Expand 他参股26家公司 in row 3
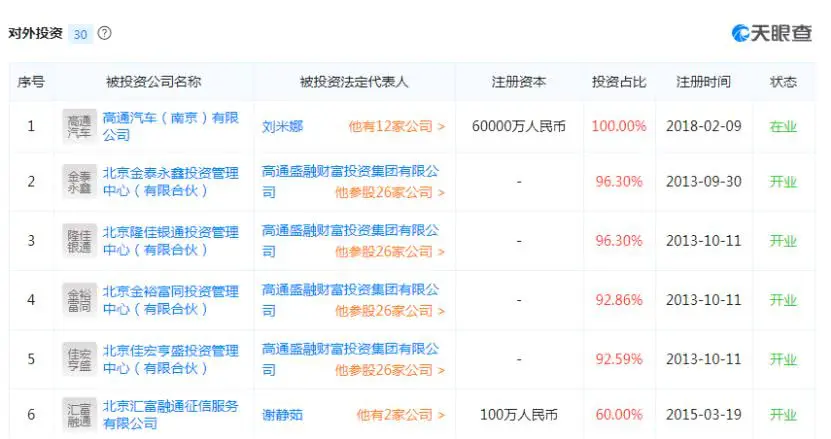The image size is (831, 439). coord(390,252)
